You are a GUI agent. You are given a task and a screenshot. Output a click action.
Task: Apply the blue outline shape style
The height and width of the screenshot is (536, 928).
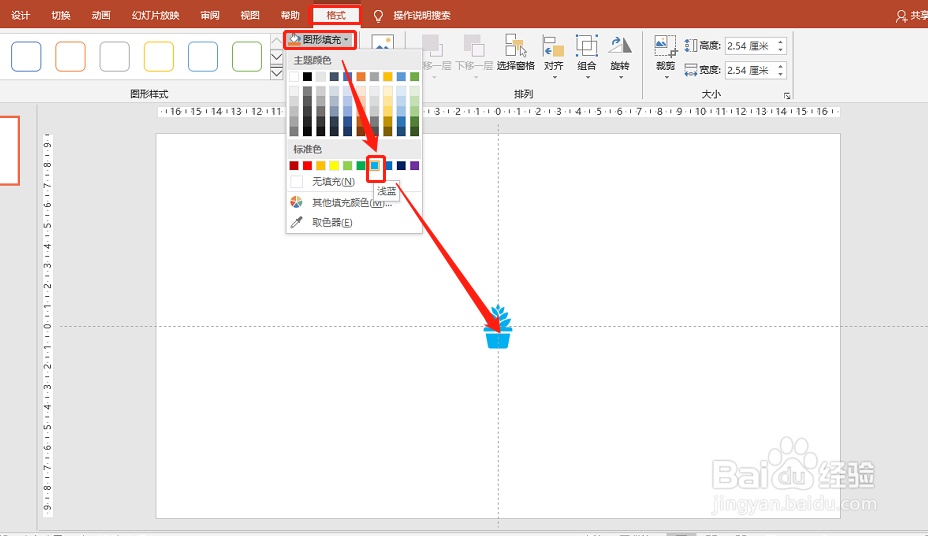click(26, 56)
